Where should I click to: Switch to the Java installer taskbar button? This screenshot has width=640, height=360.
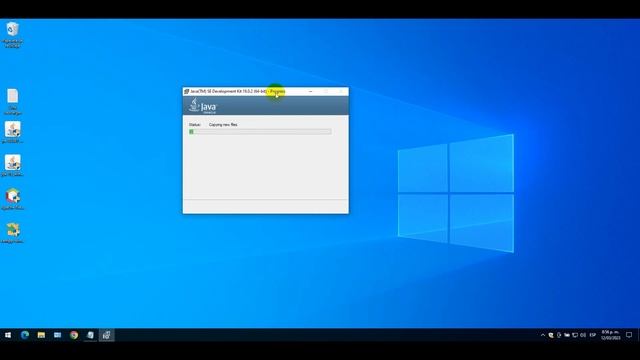[x=107, y=335]
